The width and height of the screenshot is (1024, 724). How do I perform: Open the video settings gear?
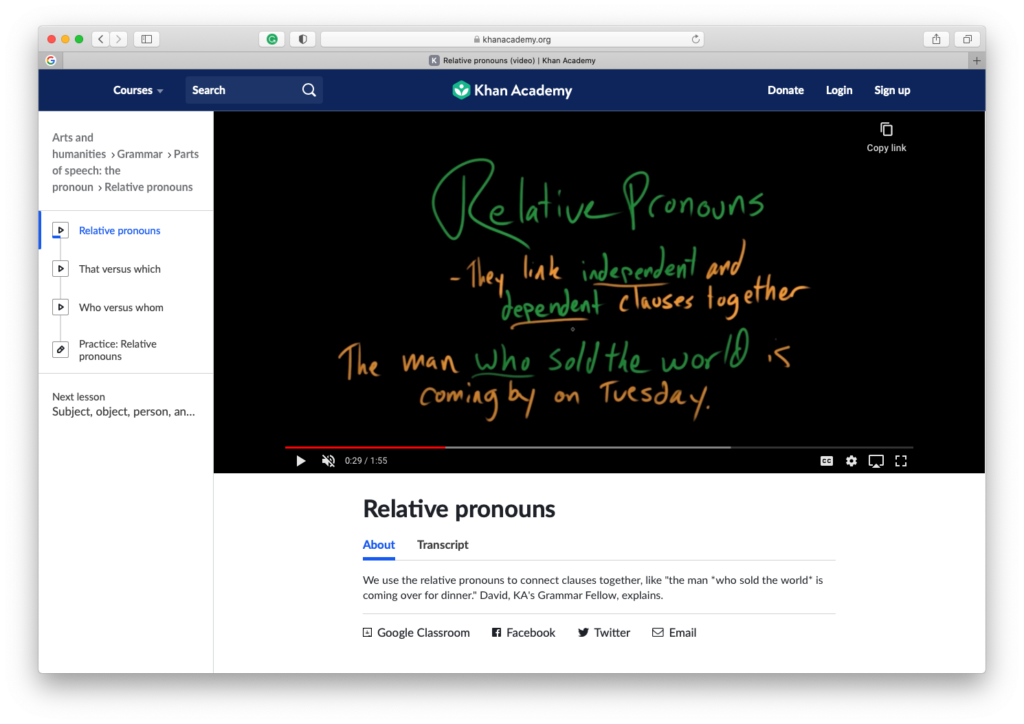click(851, 460)
